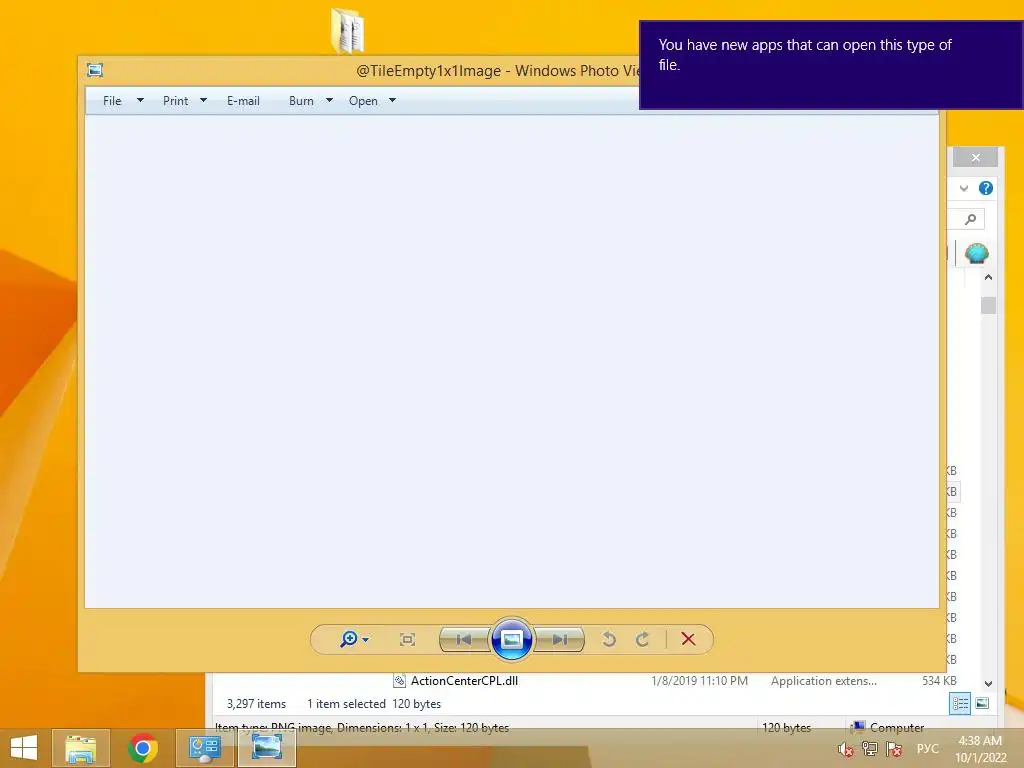Delete the image with red X
The width and height of the screenshot is (1024, 768).
coord(688,639)
